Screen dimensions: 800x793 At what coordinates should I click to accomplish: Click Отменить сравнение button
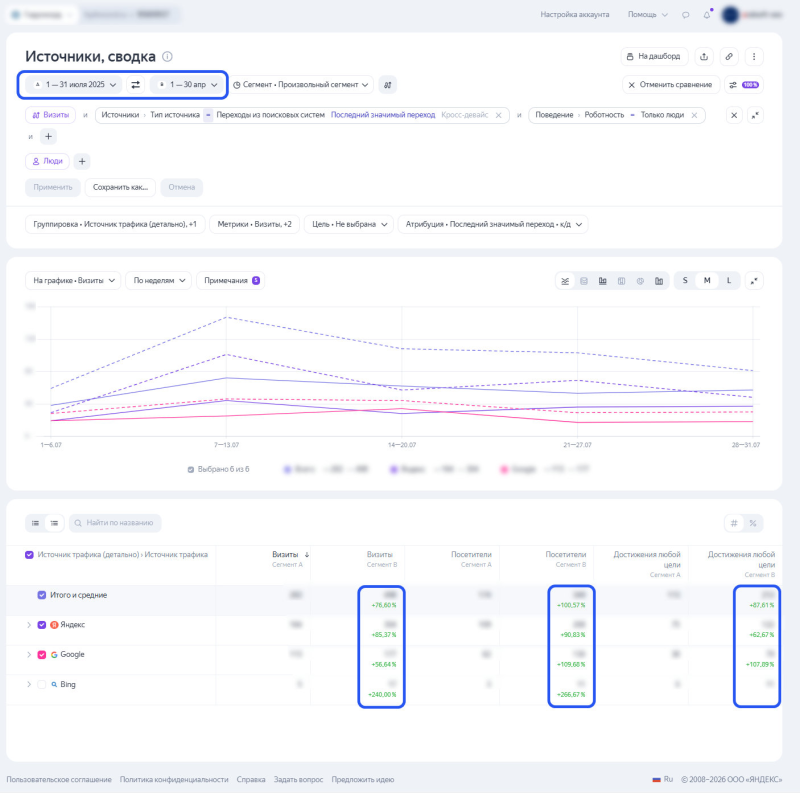pos(671,85)
